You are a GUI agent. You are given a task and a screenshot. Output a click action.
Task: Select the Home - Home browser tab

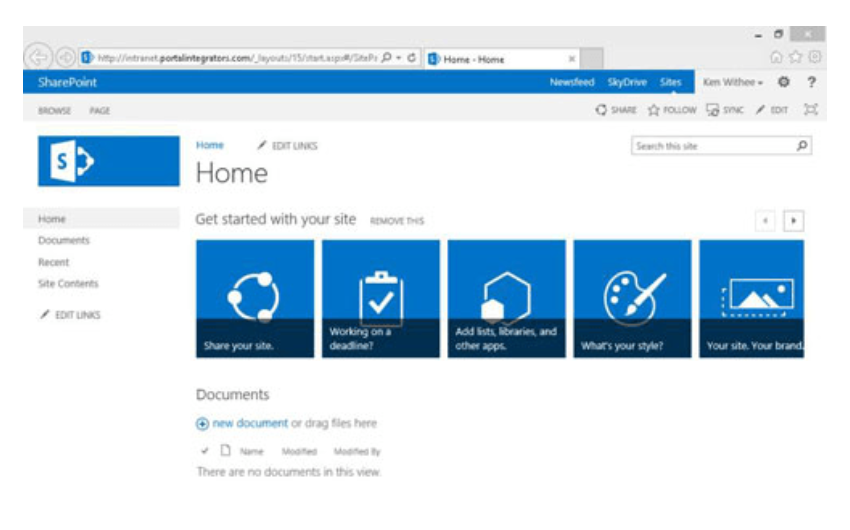tap(501, 59)
